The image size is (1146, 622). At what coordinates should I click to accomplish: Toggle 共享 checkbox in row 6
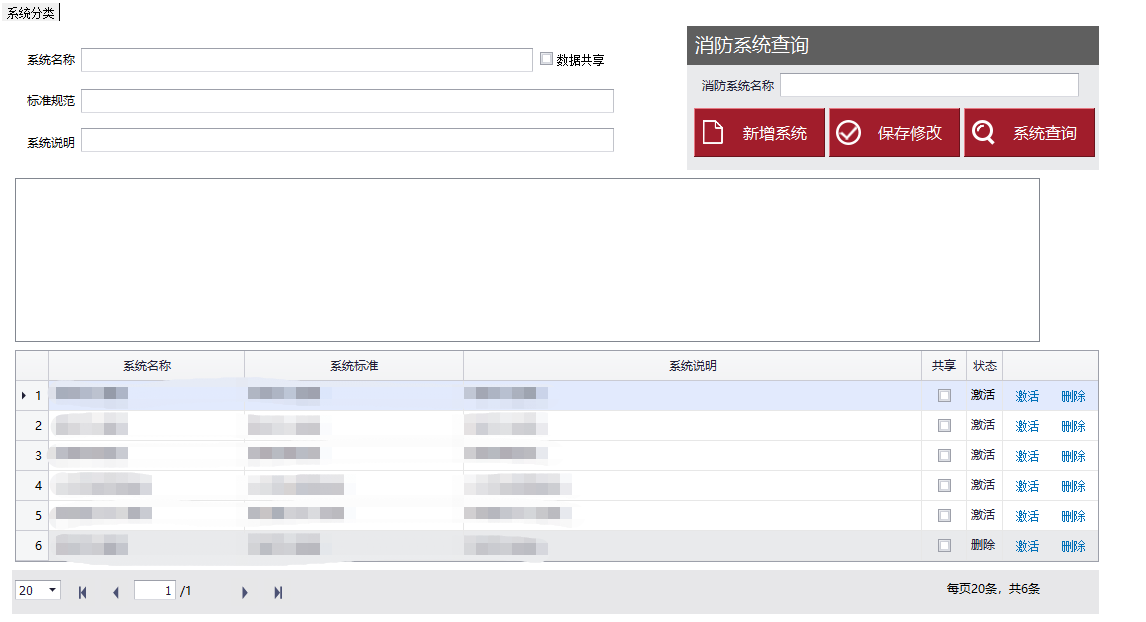(944, 546)
